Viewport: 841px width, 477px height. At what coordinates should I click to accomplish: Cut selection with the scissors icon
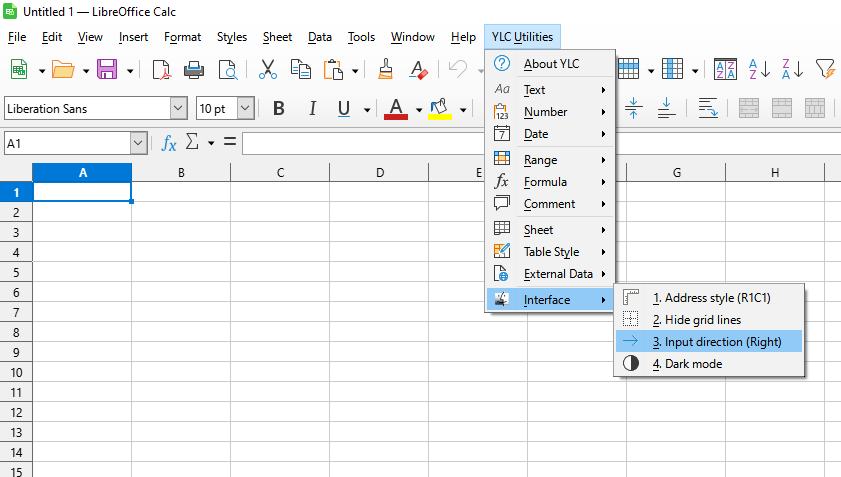coord(267,69)
